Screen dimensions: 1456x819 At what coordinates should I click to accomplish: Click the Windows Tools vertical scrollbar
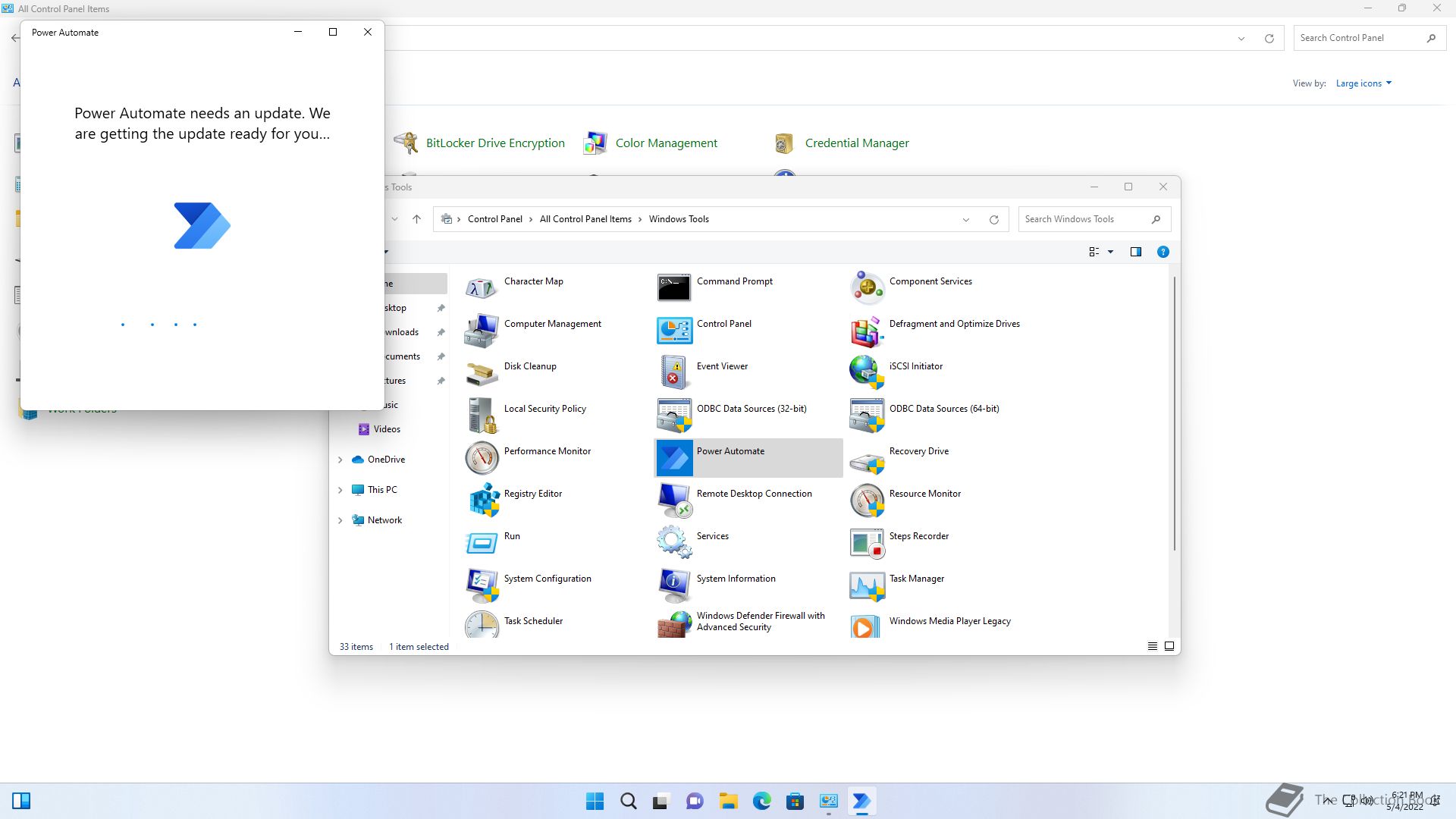1175,413
